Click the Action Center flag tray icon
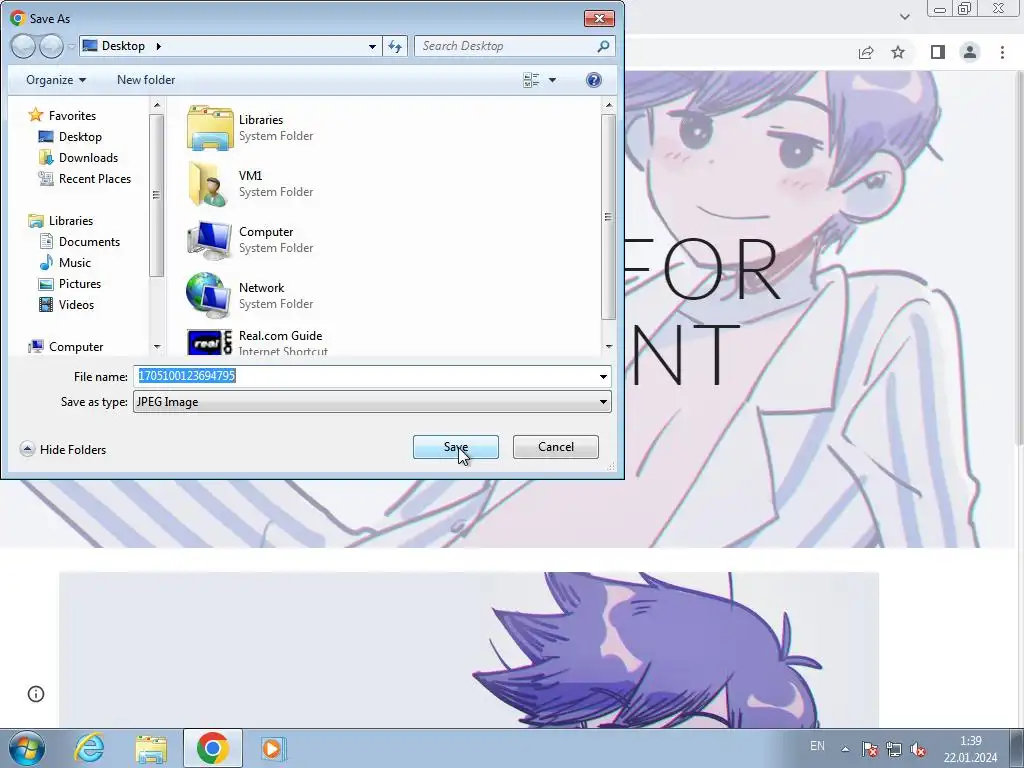The image size is (1024, 768). (869, 749)
